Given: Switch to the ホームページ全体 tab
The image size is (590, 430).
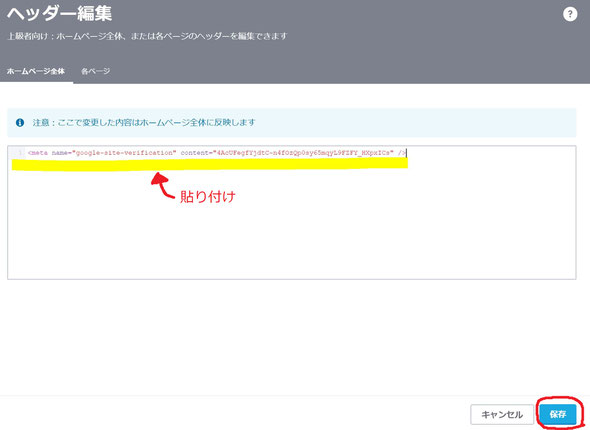Looking at the screenshot, I should (x=36, y=71).
